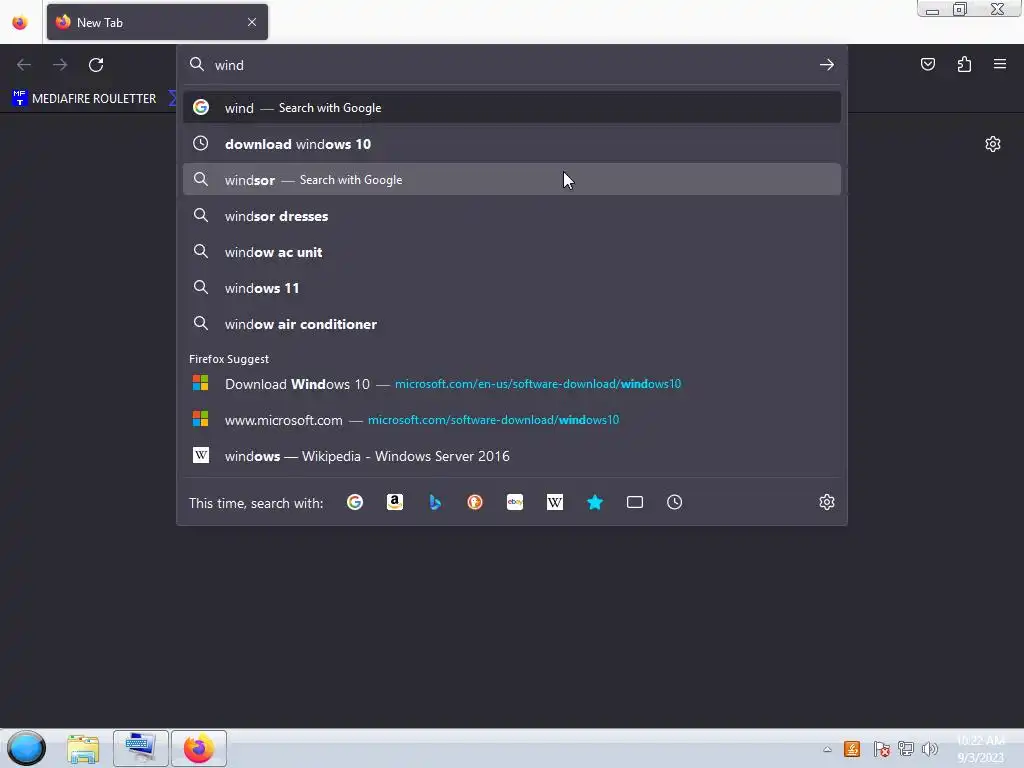Choose 'download windows 10' history suggestion

click(x=512, y=144)
